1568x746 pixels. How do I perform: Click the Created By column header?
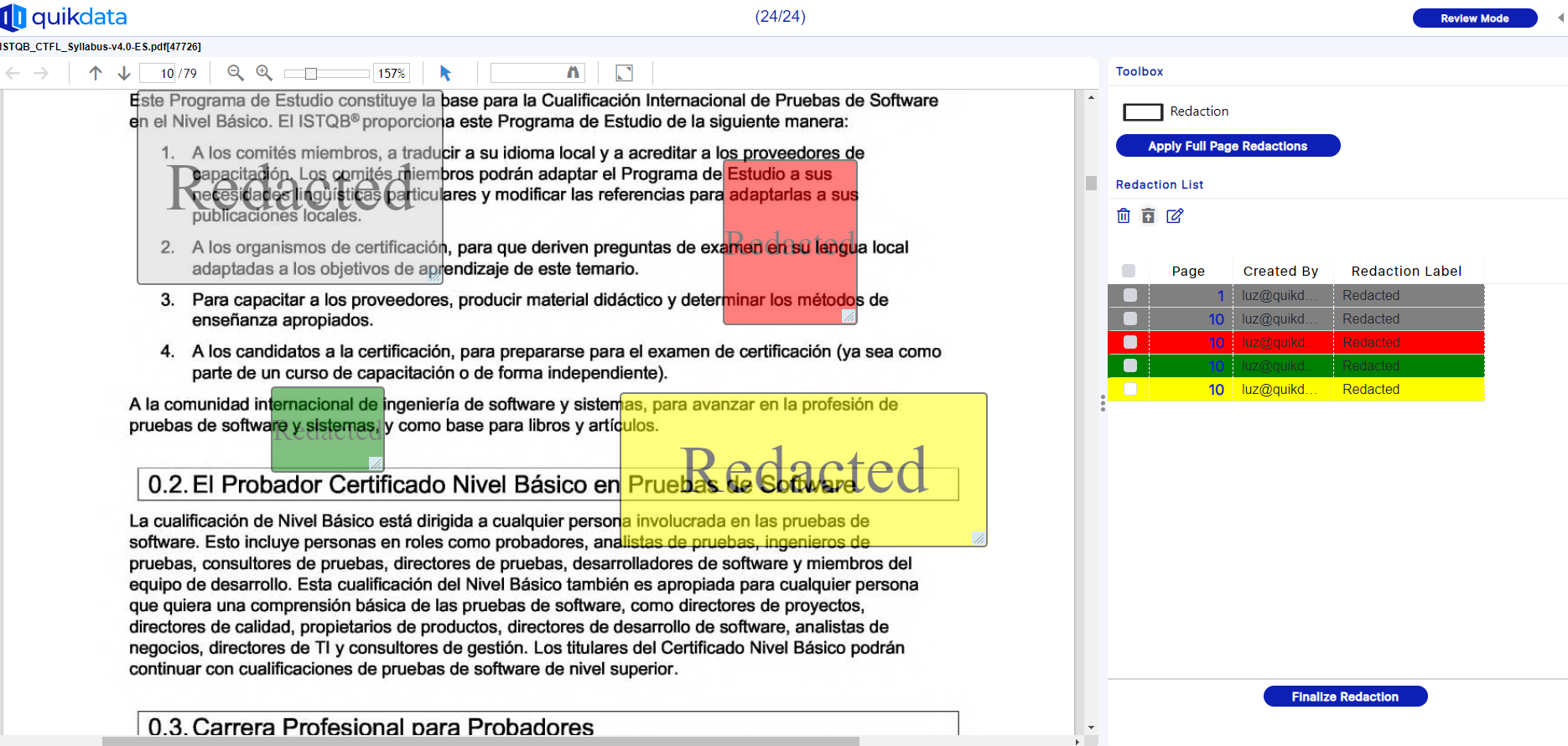(x=1280, y=271)
